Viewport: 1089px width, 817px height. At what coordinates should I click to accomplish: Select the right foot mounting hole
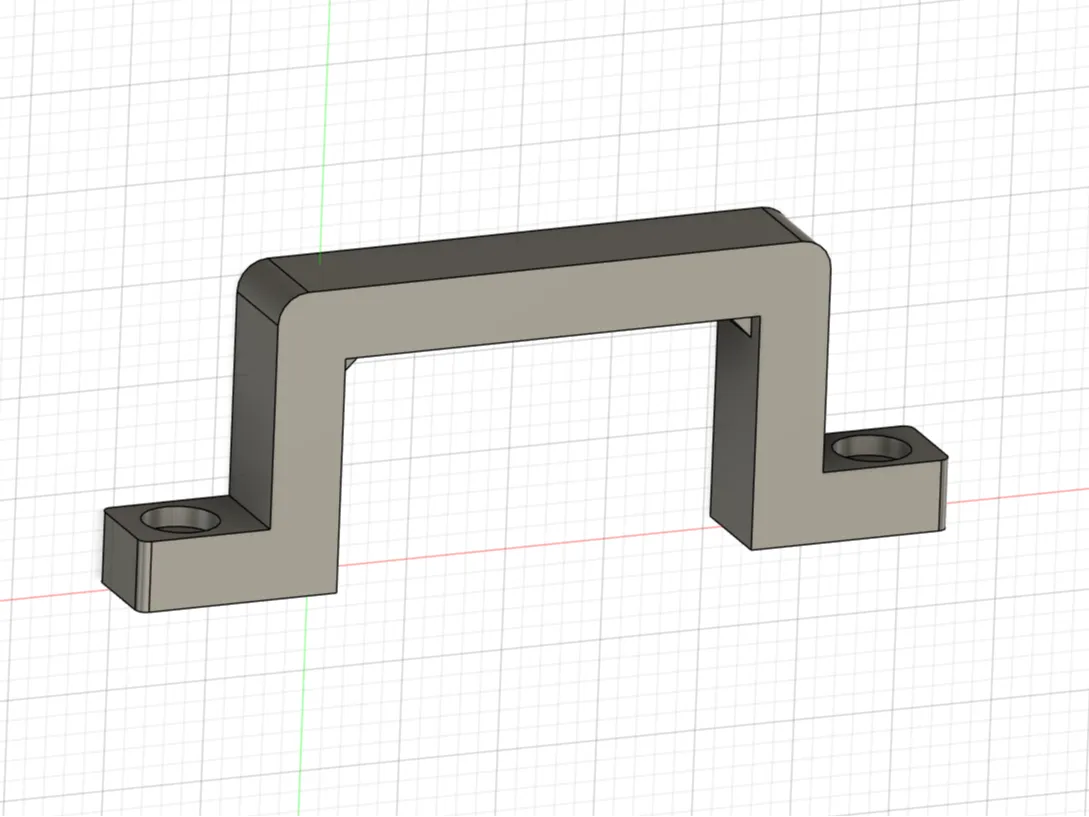[x=872, y=448]
